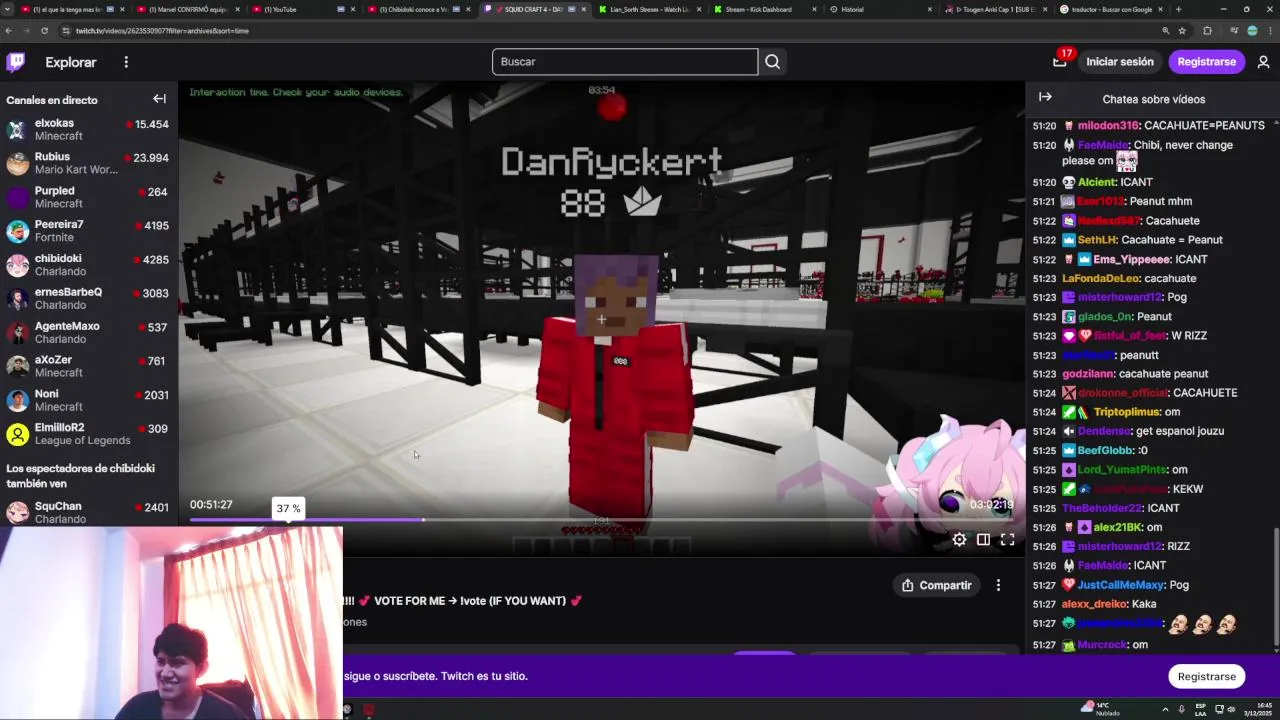Bookmark this page with star icon
The height and width of the screenshot is (720, 1280).
[1182, 31]
